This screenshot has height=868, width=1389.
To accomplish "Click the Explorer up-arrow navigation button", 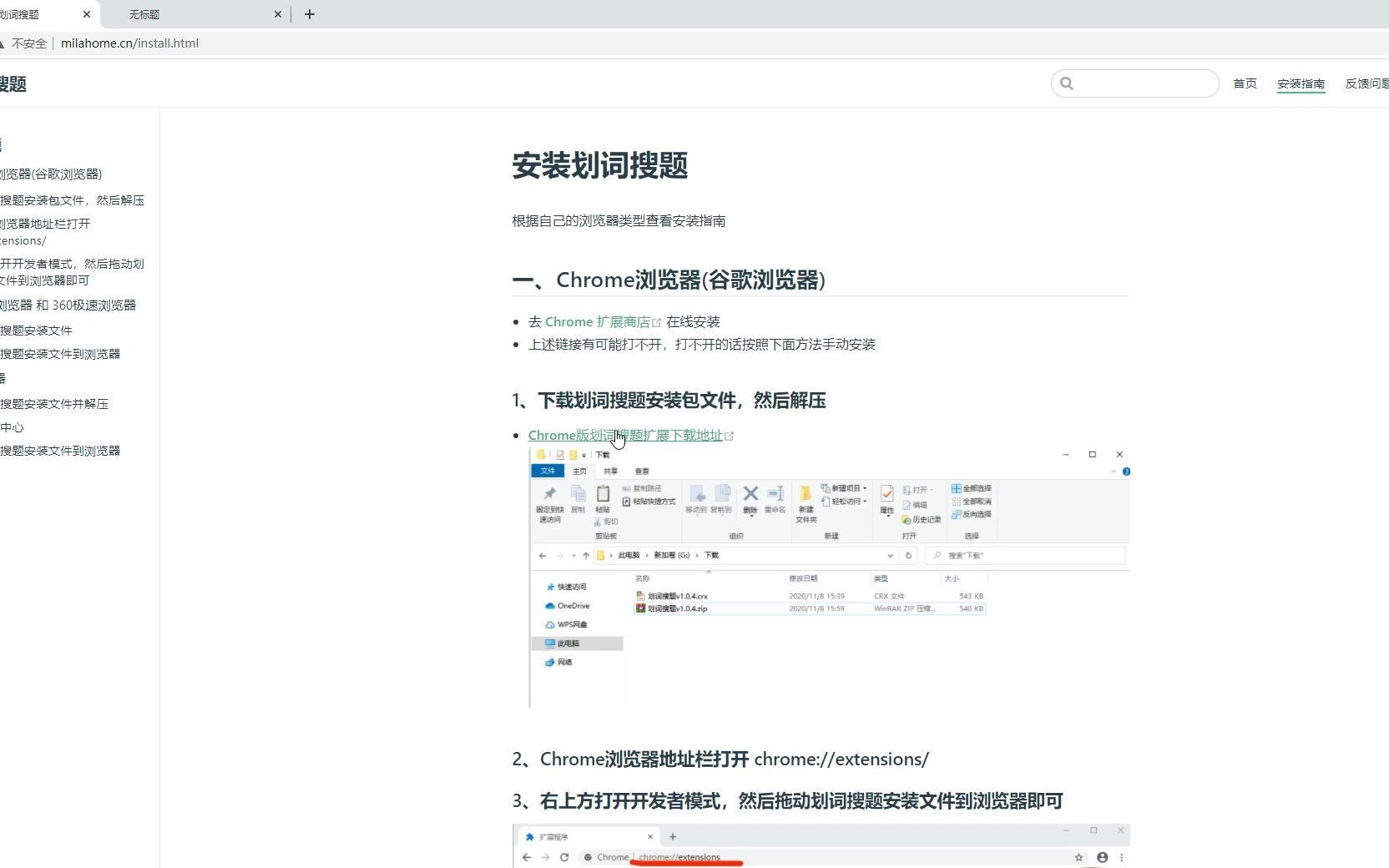I will coord(586,556).
